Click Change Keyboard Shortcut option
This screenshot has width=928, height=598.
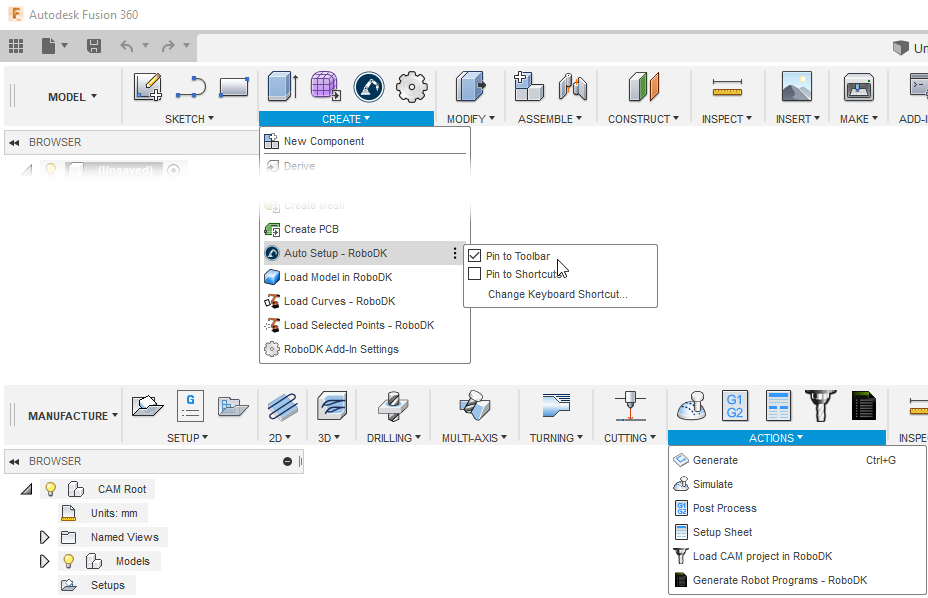(x=557, y=294)
